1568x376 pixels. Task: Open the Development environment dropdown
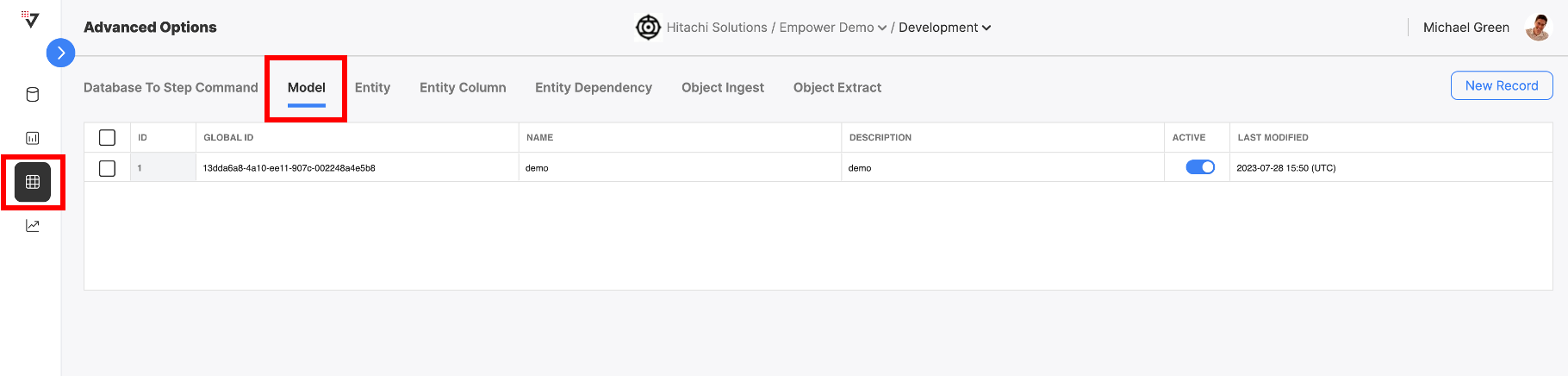click(x=945, y=28)
